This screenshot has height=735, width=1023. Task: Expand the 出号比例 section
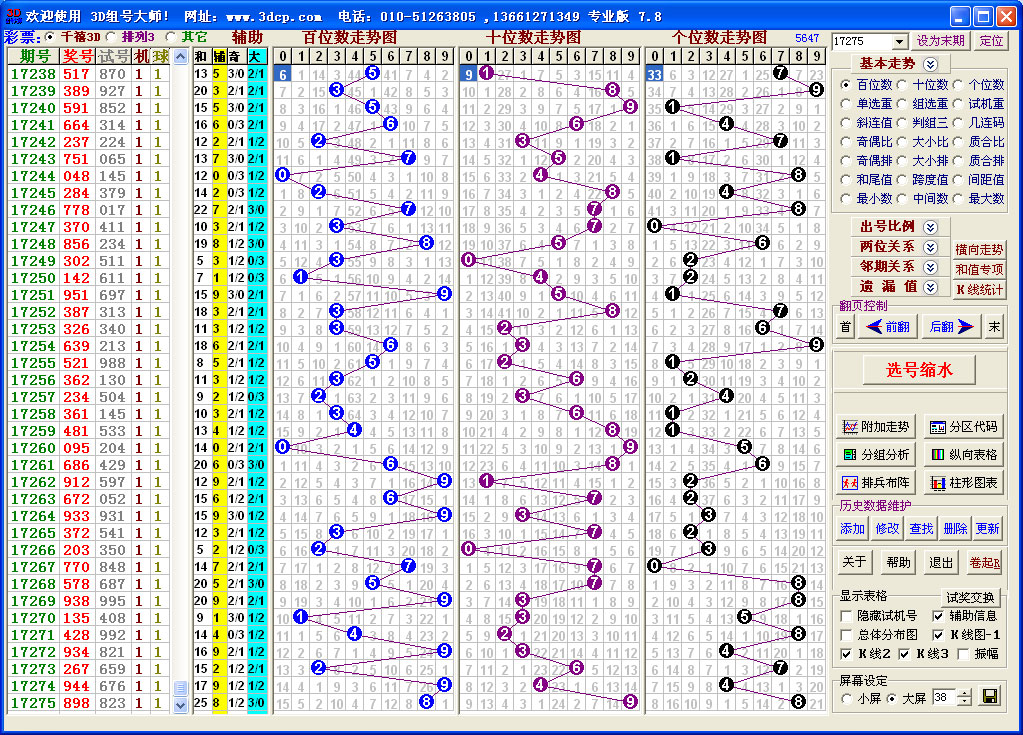[930, 227]
